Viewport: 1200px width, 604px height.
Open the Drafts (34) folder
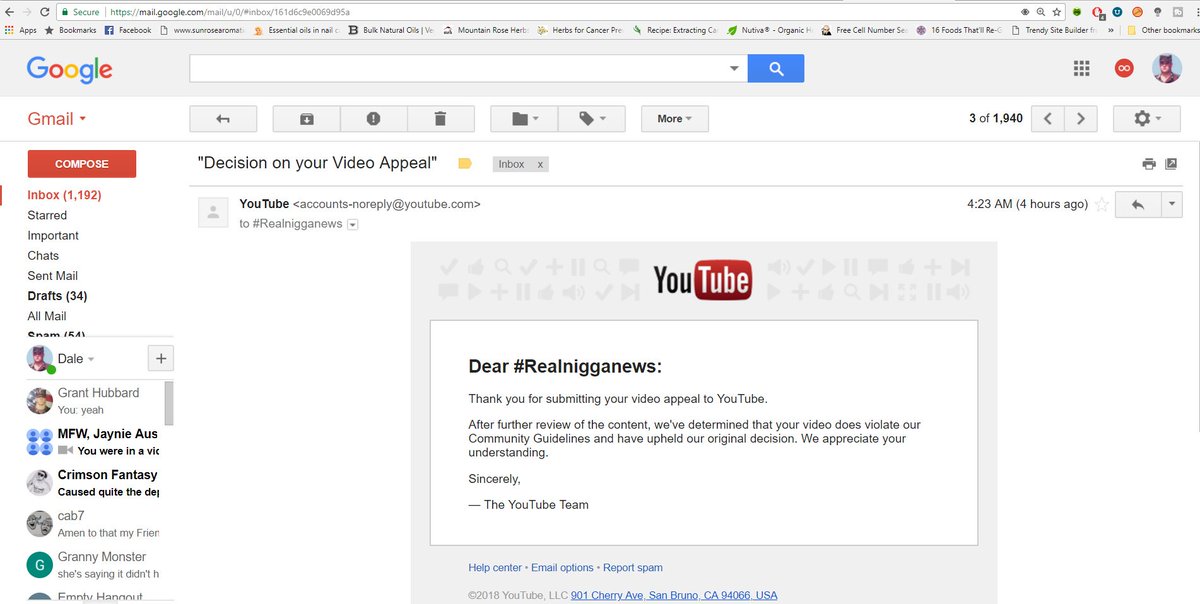pos(57,296)
